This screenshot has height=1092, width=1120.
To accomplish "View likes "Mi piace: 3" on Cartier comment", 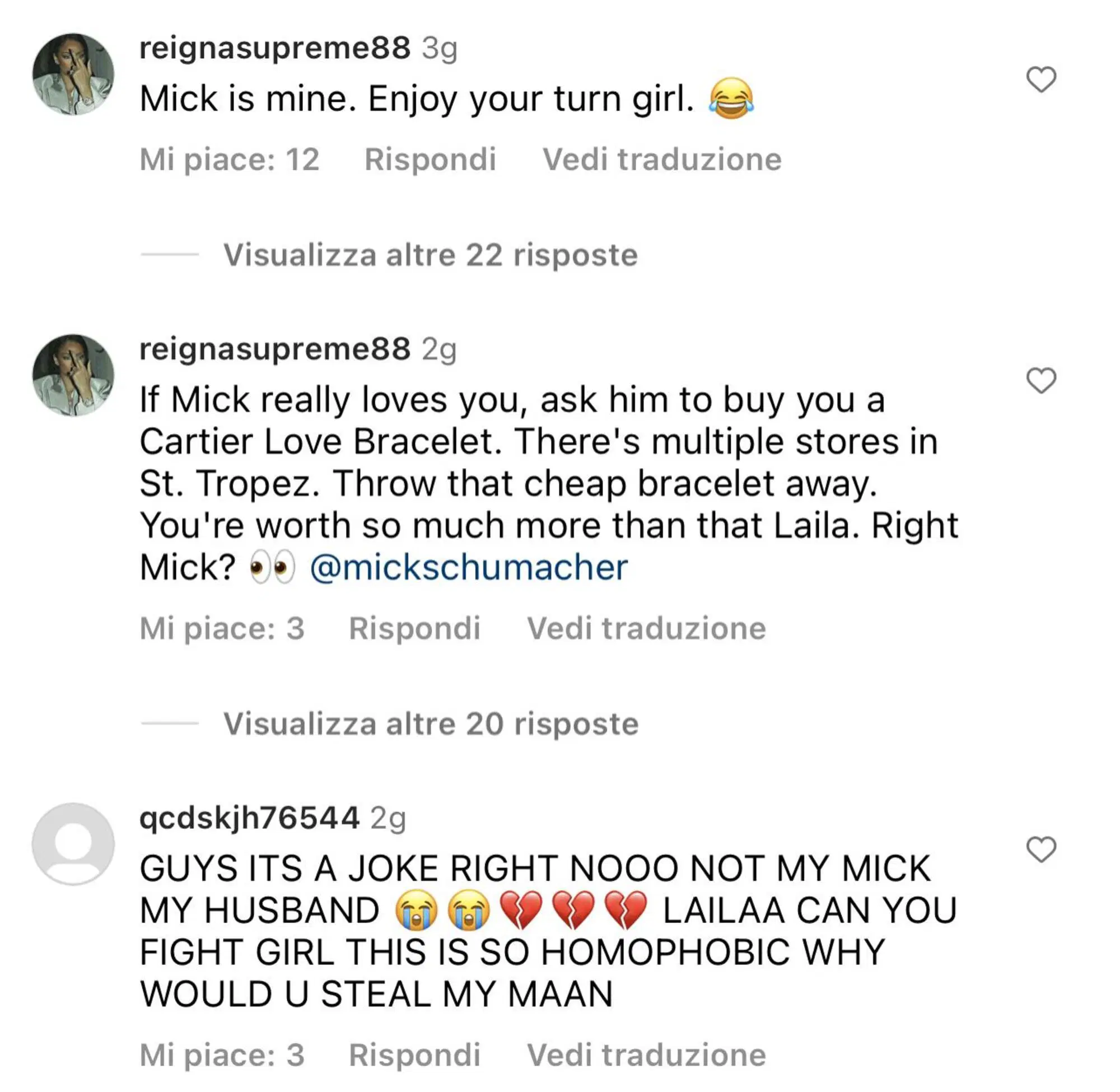I will click(x=222, y=628).
